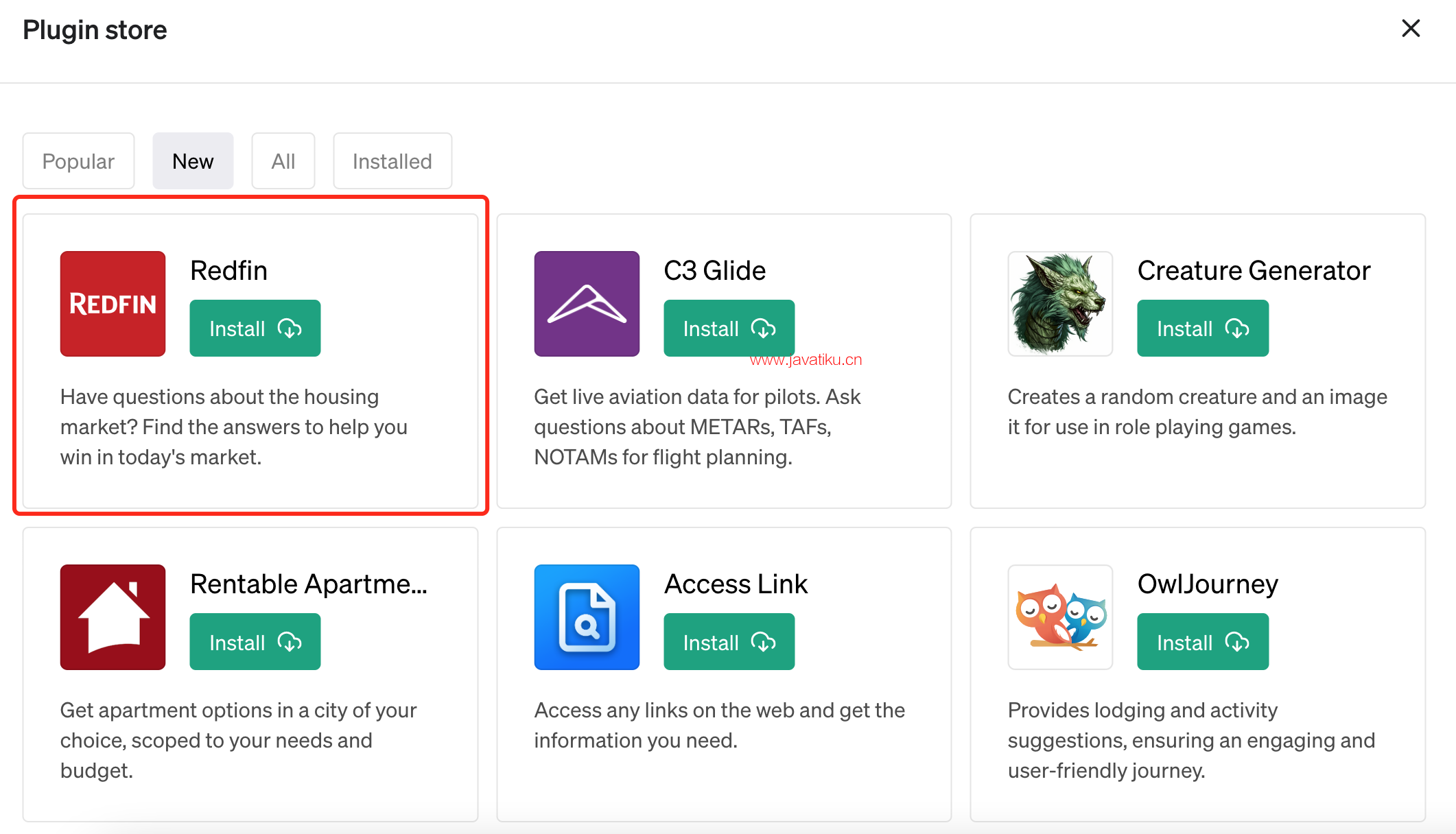The height and width of the screenshot is (834, 1456).
Task: Open the All plugins tab
Action: click(x=283, y=160)
